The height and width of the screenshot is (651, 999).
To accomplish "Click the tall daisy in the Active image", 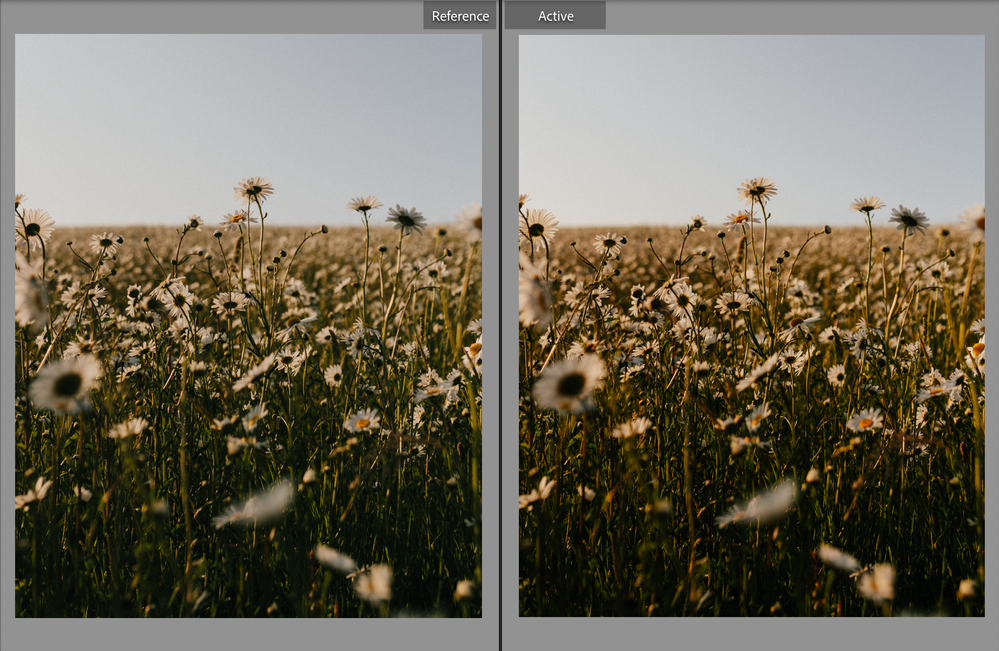I will point(757,190).
